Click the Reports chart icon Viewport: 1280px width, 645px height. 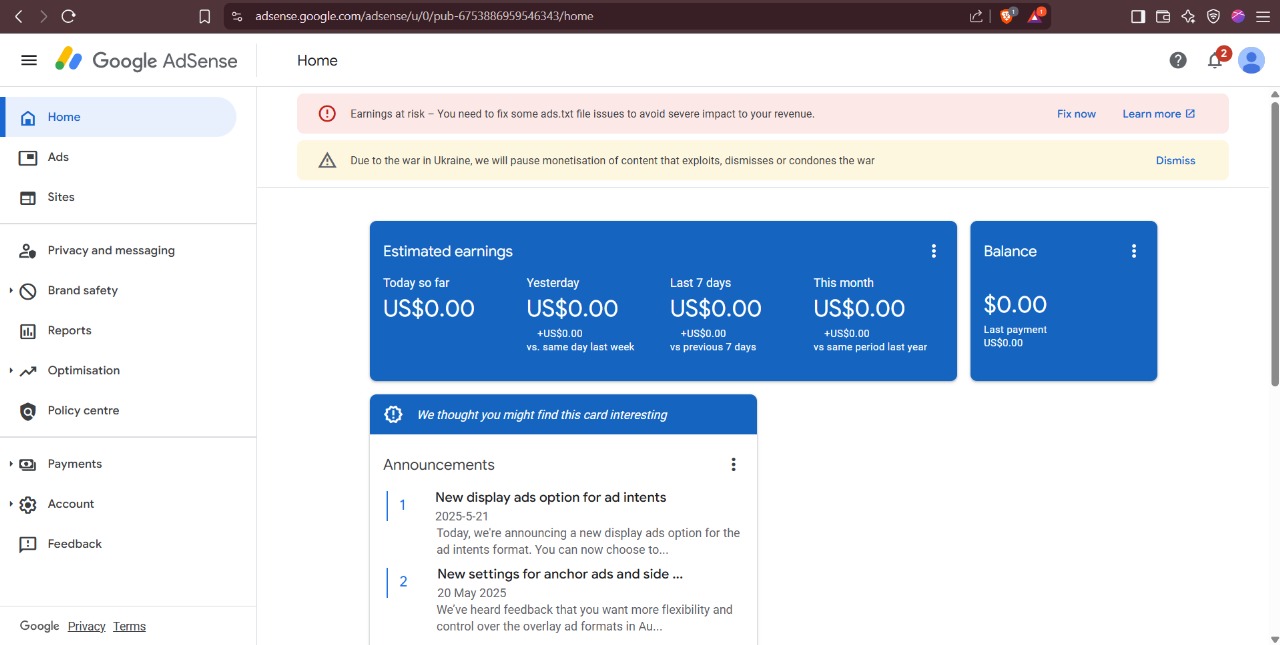click(x=28, y=331)
